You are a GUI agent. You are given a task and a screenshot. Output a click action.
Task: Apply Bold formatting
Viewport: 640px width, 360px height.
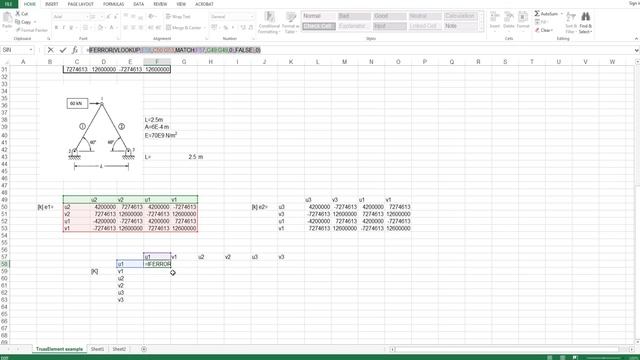tap(56, 28)
